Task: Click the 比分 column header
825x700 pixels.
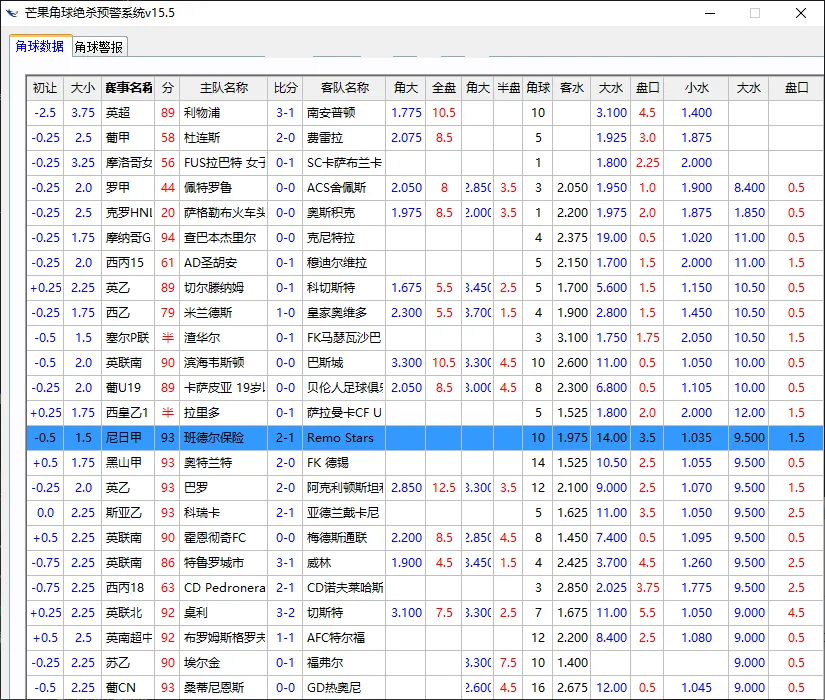Action: click(285, 87)
